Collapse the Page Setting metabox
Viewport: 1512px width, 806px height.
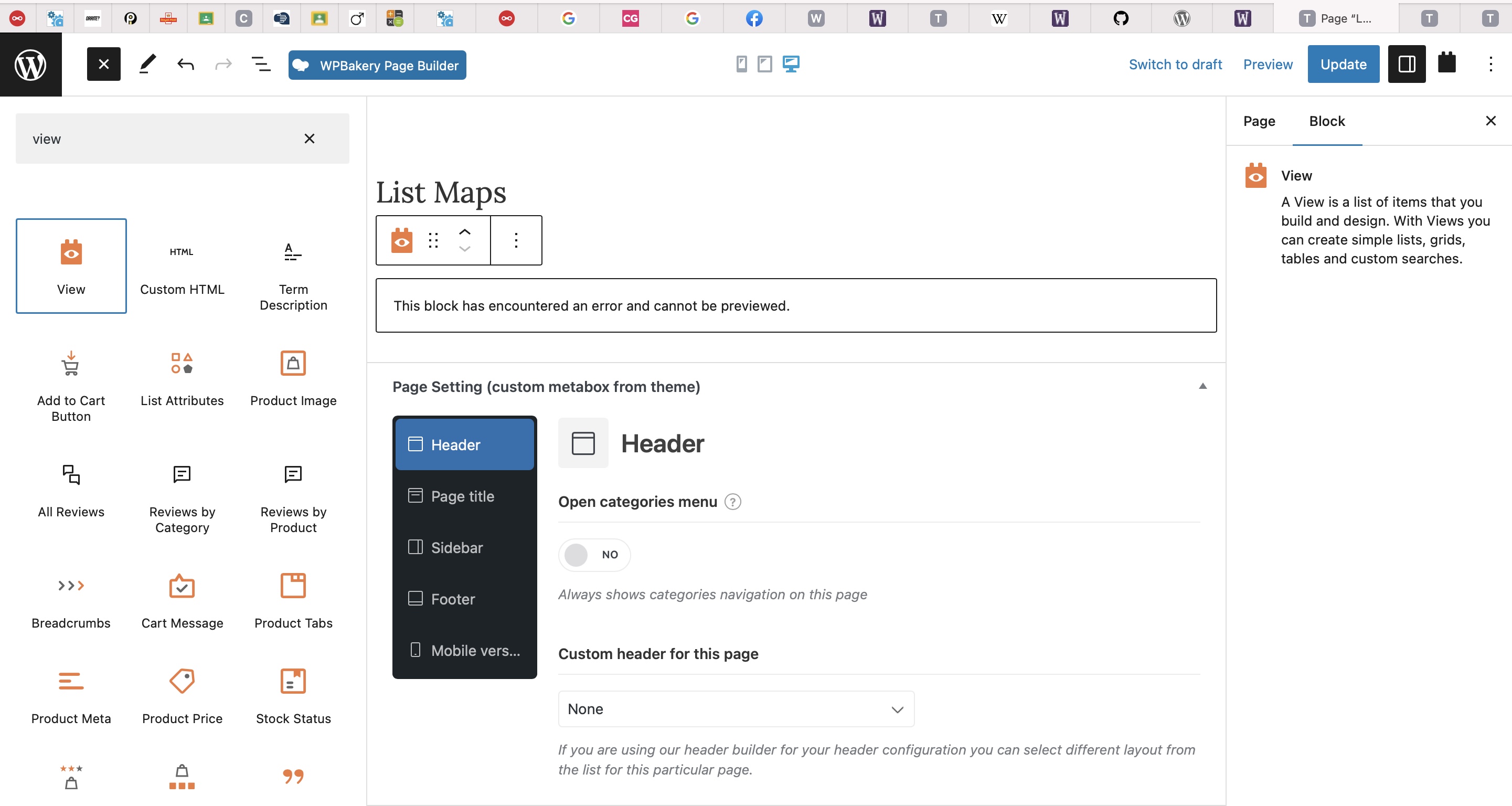pos(1202,386)
